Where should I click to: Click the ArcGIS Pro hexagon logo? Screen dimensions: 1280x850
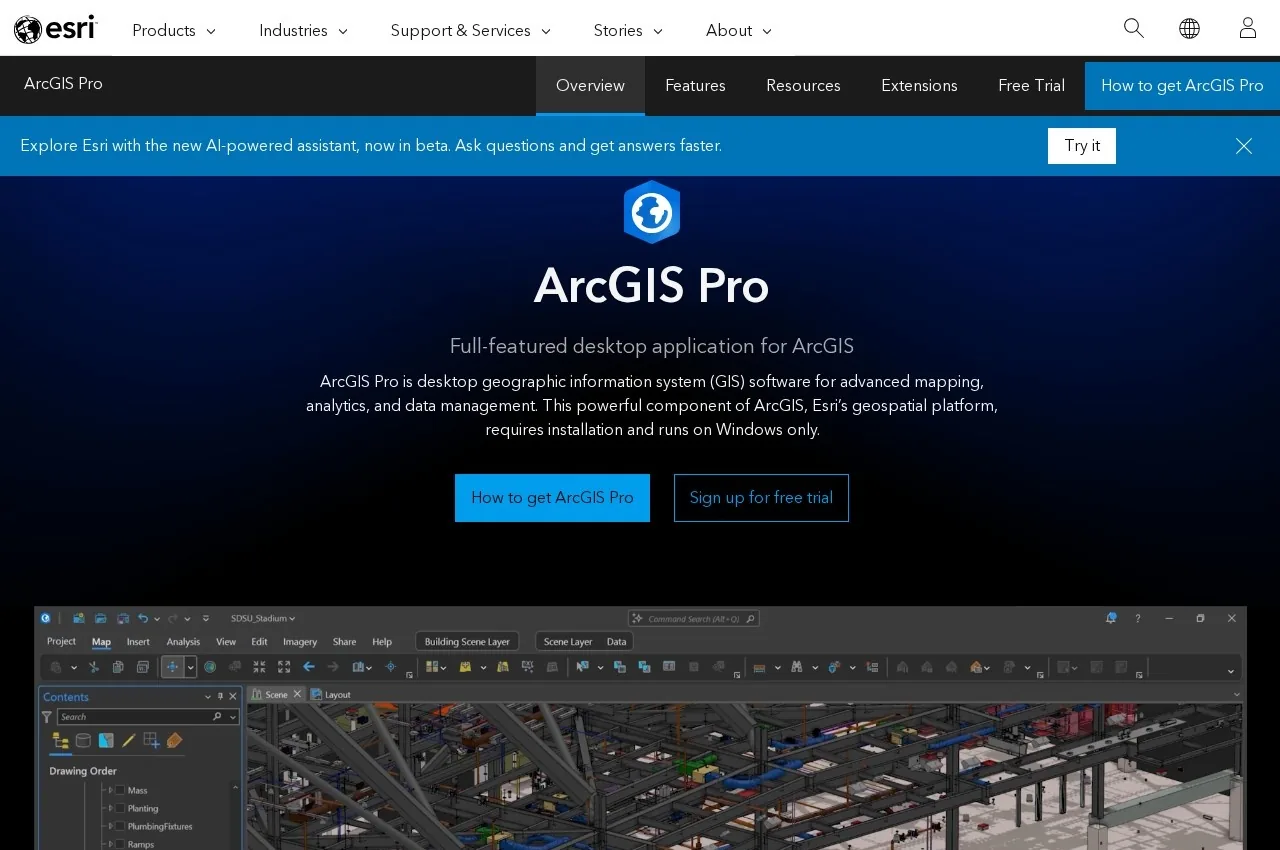coord(652,212)
